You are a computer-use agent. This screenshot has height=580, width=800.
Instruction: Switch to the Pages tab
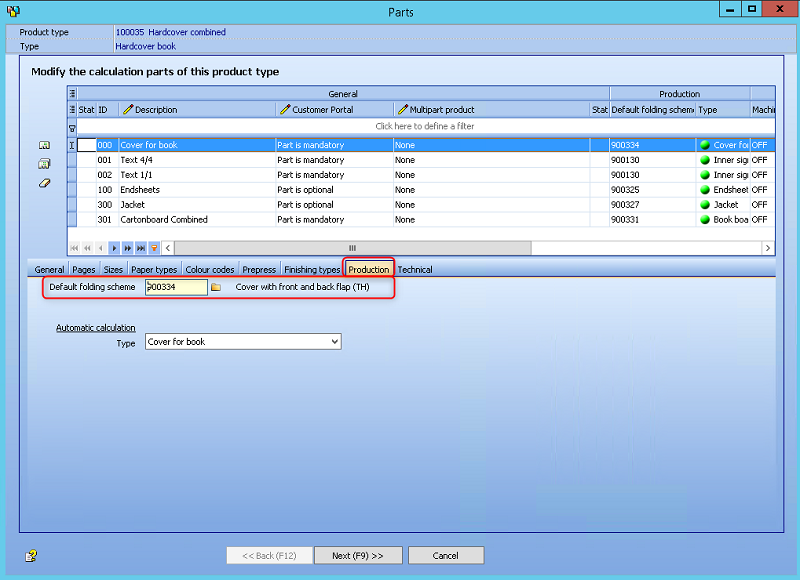[84, 269]
